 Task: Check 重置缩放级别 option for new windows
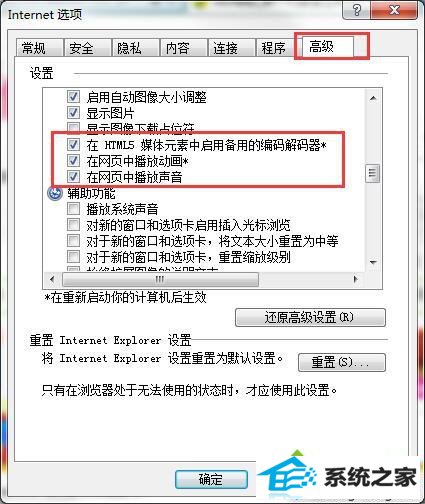73,257
